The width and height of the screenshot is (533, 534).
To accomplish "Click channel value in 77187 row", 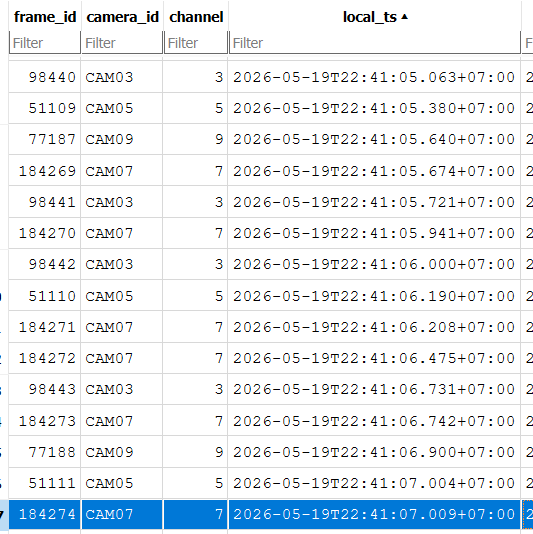I will pyautogui.click(x=219, y=140).
